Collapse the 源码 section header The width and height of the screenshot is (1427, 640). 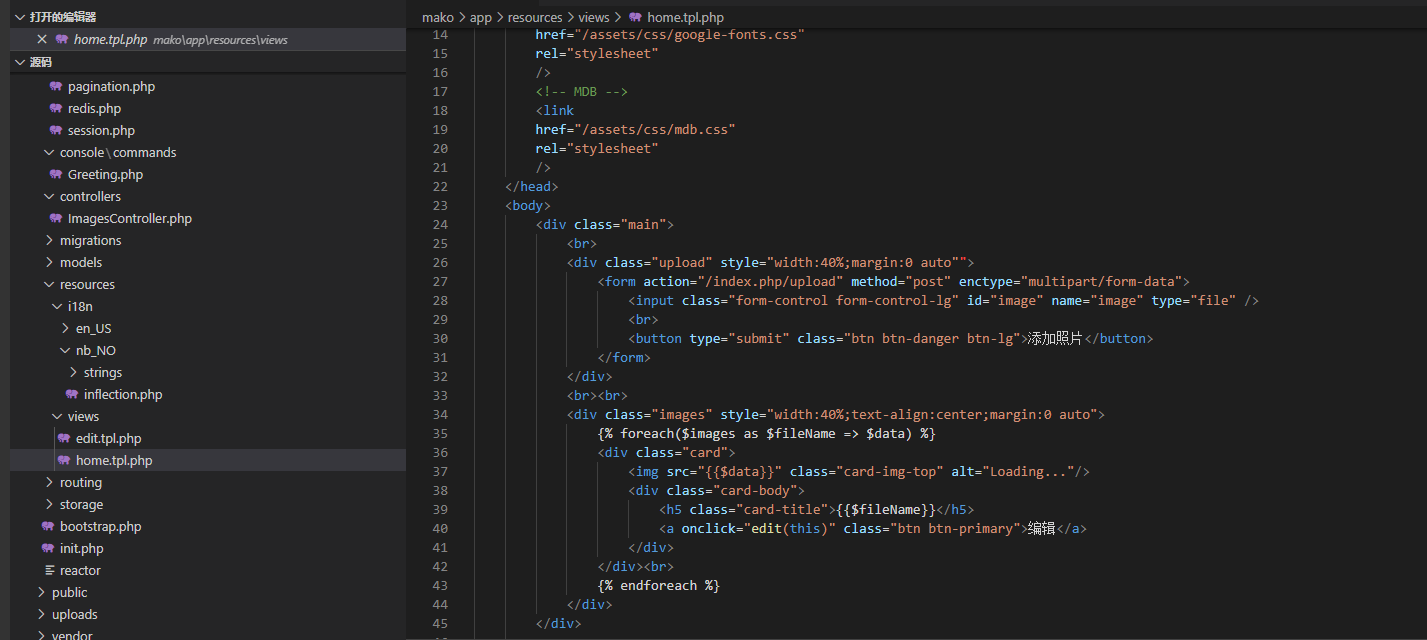coord(20,62)
